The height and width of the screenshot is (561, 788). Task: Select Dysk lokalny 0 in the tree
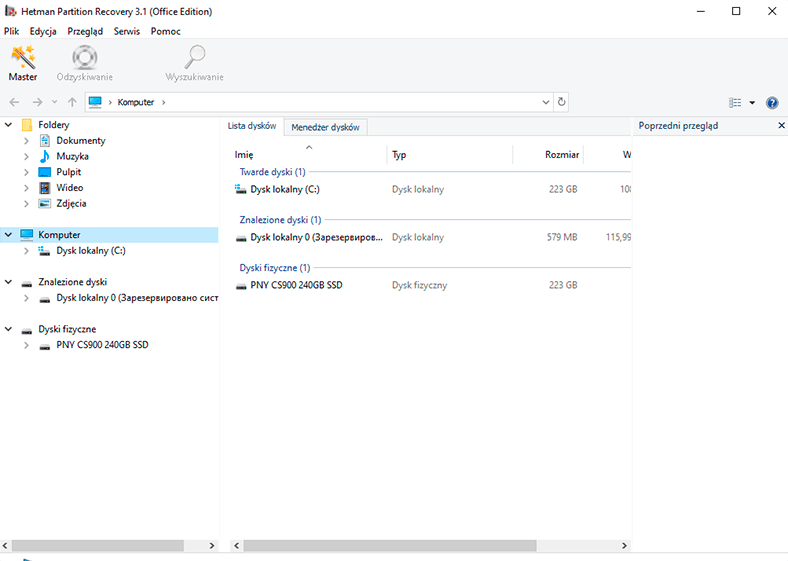[137, 298]
